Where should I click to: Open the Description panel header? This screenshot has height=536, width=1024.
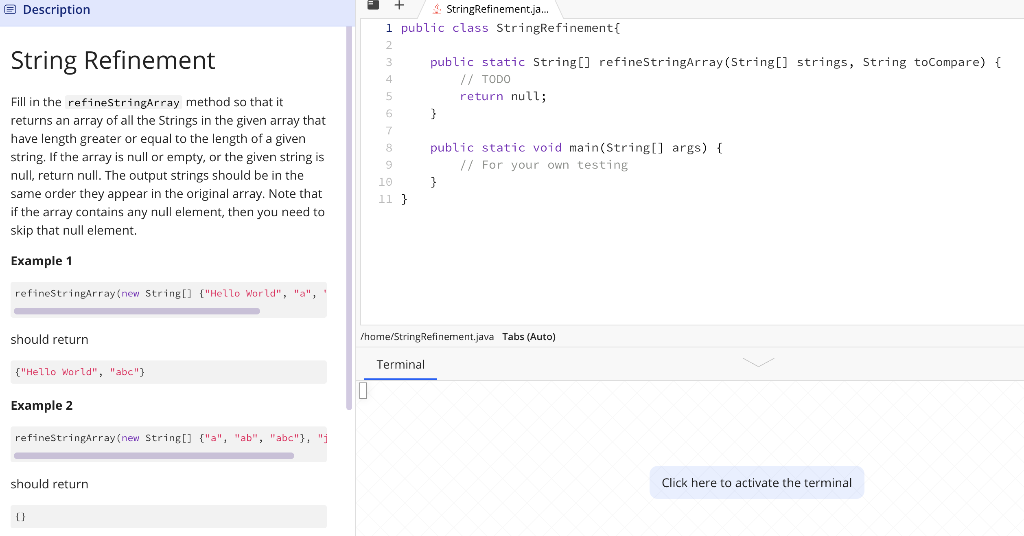(x=177, y=10)
